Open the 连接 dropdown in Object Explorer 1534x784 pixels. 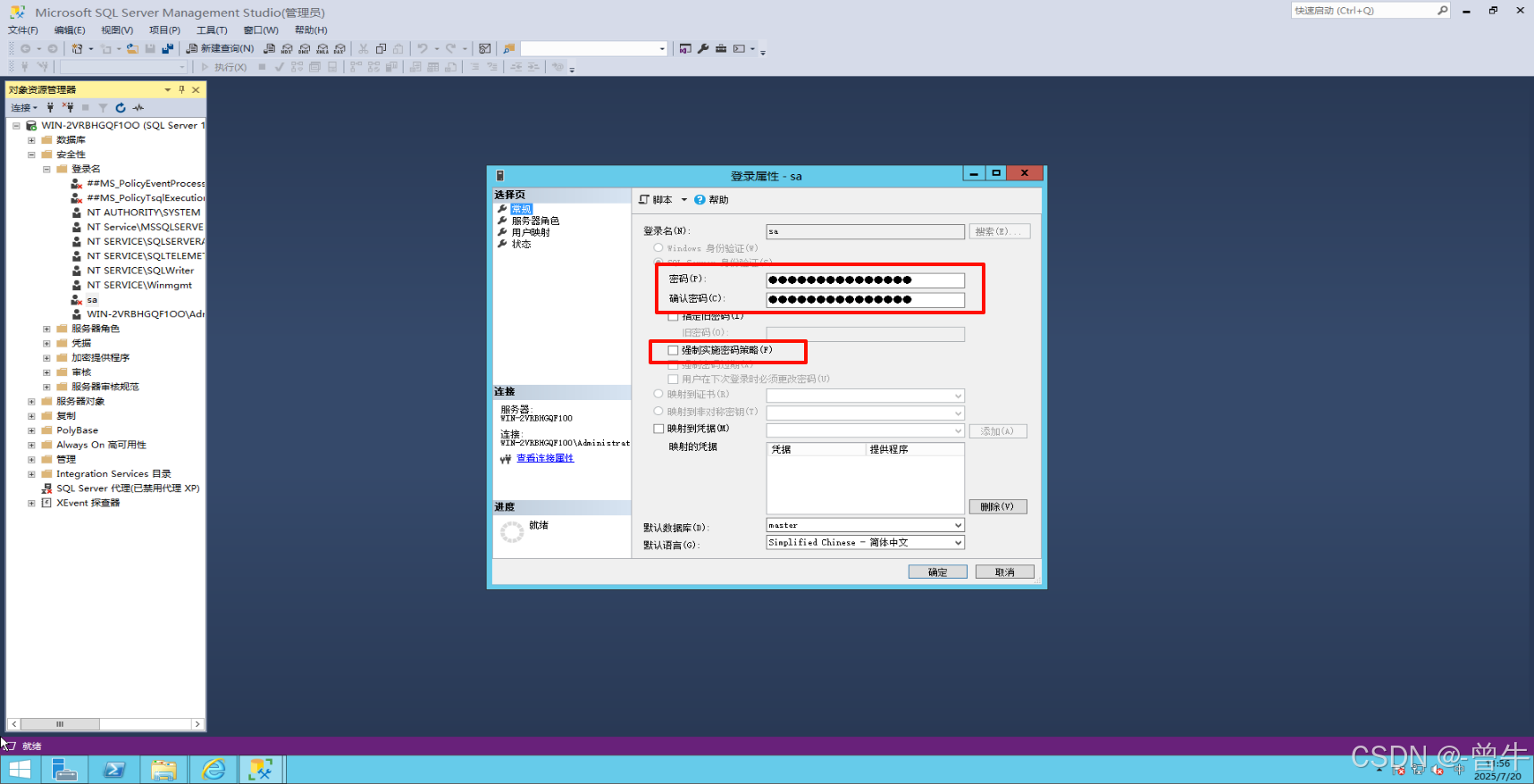24,107
